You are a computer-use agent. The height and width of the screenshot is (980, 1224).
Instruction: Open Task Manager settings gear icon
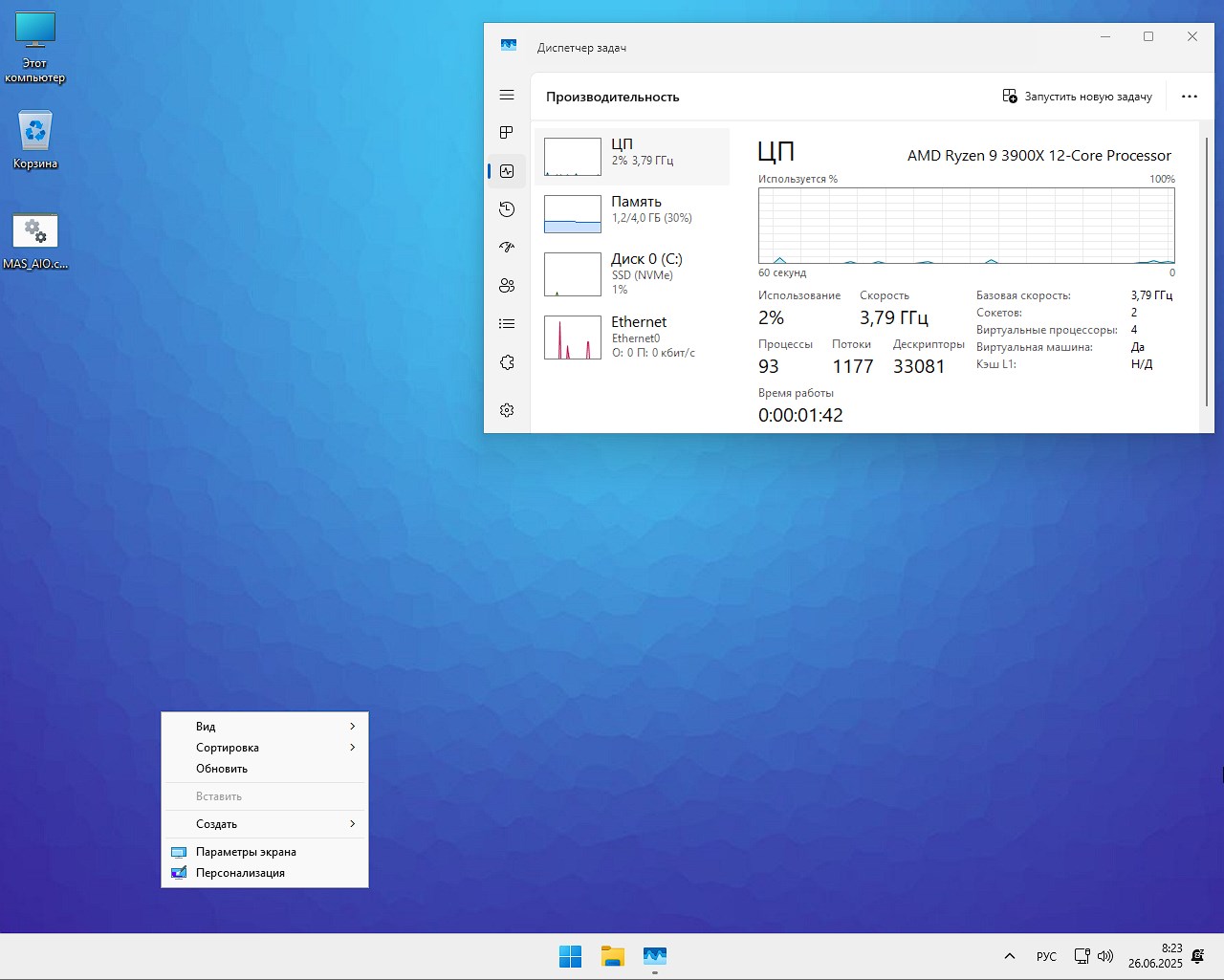(507, 410)
